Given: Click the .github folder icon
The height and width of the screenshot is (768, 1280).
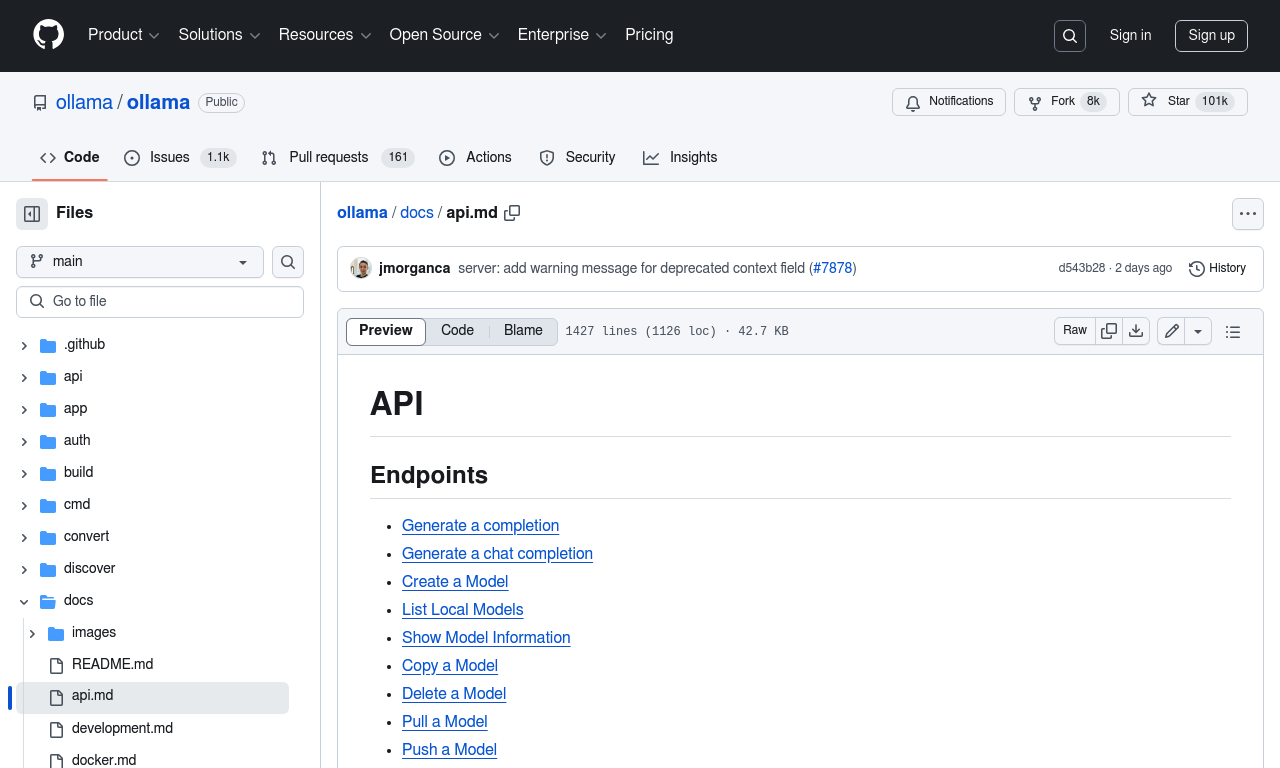Looking at the screenshot, I should tap(48, 345).
